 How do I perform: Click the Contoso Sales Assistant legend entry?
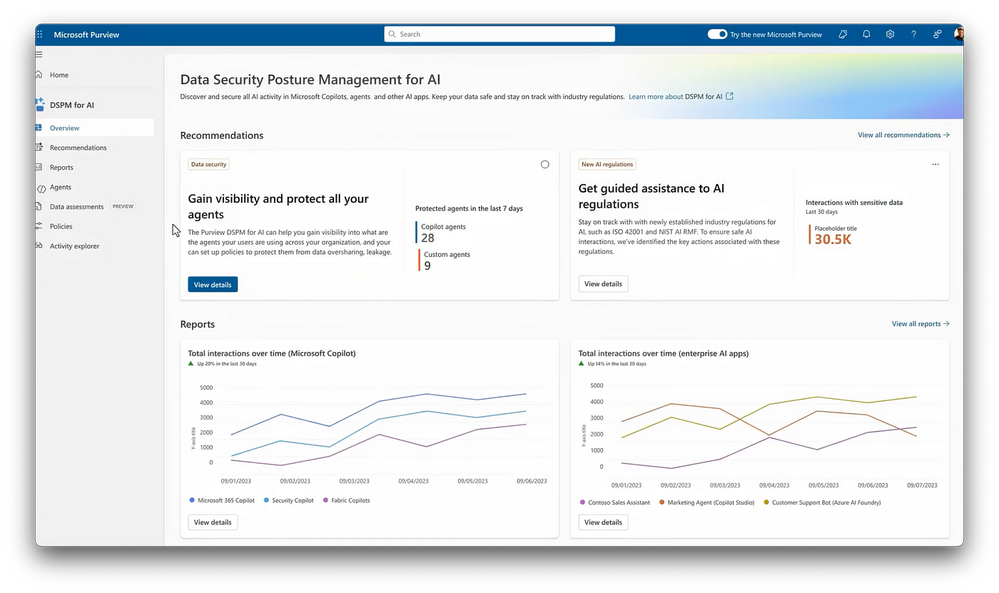[x=615, y=503]
